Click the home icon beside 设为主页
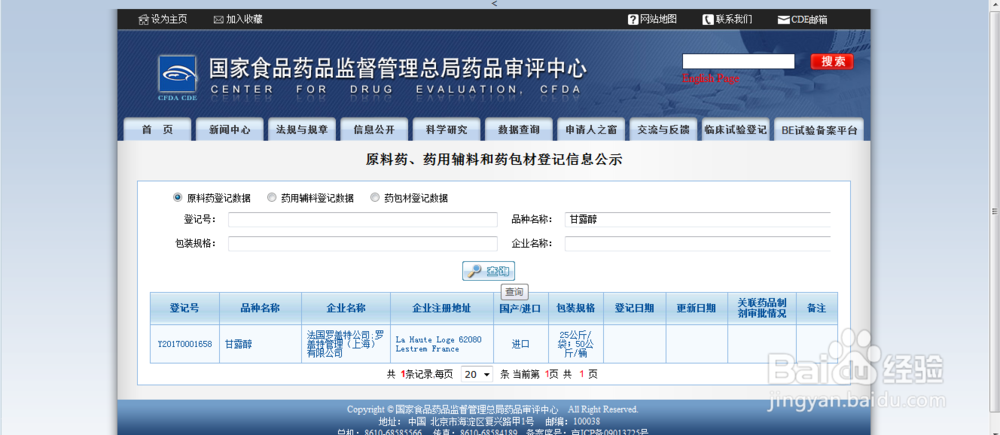This screenshot has width=1000, height=435. 143,20
